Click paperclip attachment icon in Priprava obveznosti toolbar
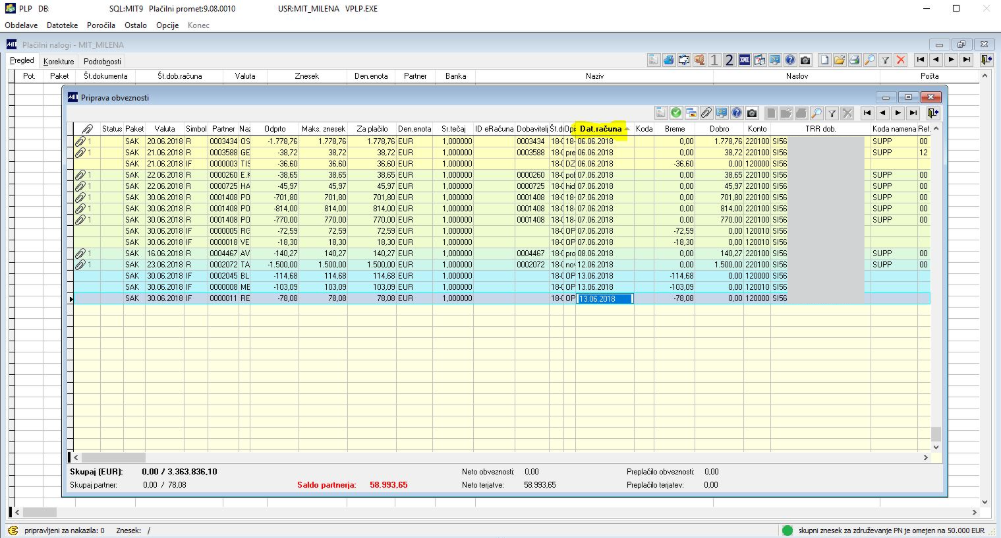1001x538 pixels. pyautogui.click(x=706, y=113)
